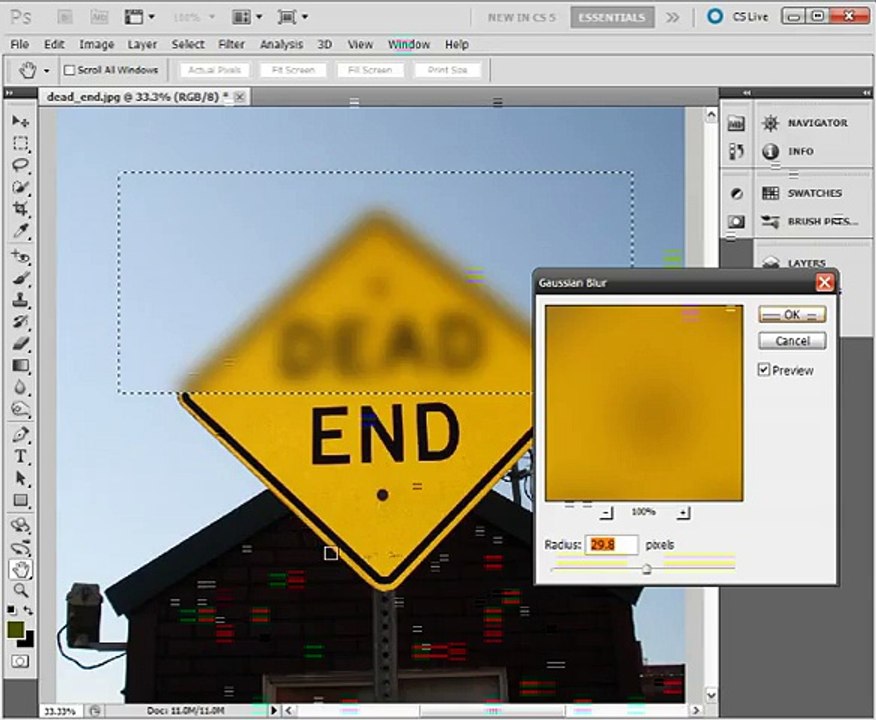Select the Rectangular Marquee tool

point(21,143)
